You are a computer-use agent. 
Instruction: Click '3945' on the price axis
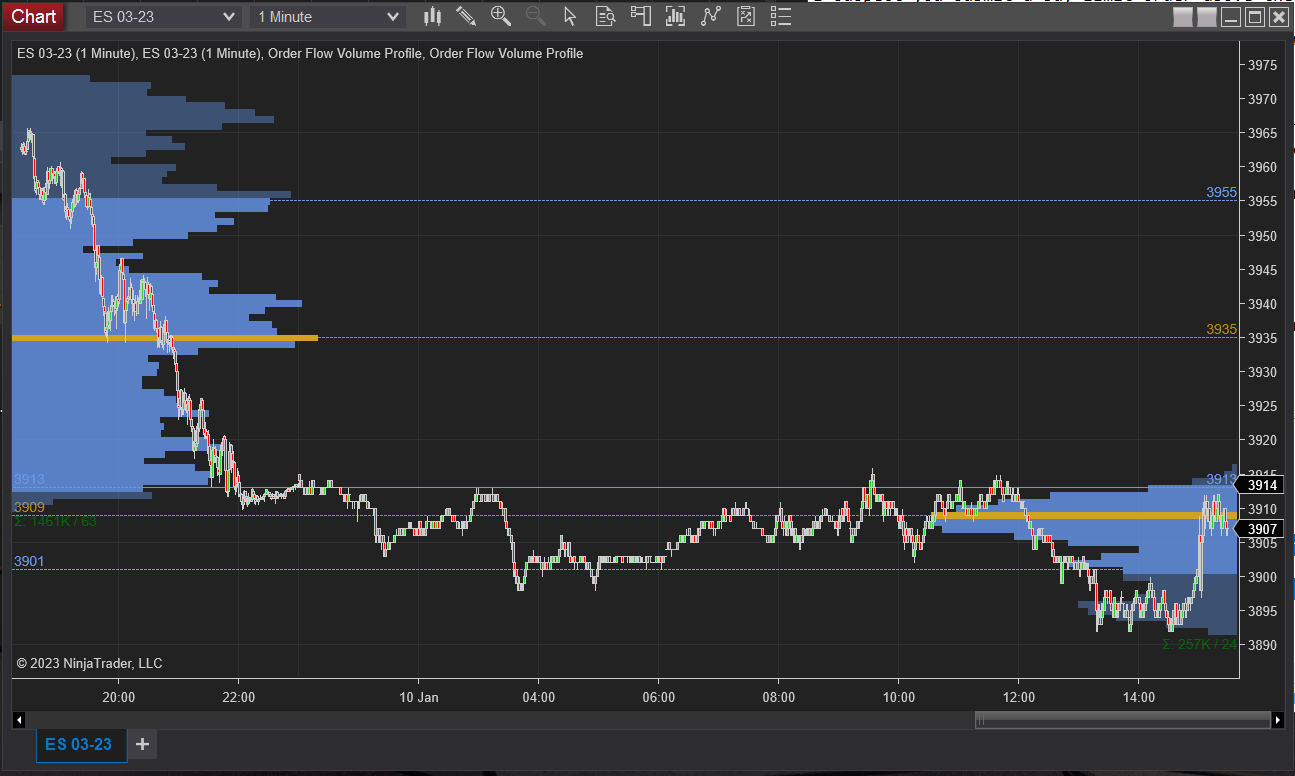click(x=1263, y=270)
